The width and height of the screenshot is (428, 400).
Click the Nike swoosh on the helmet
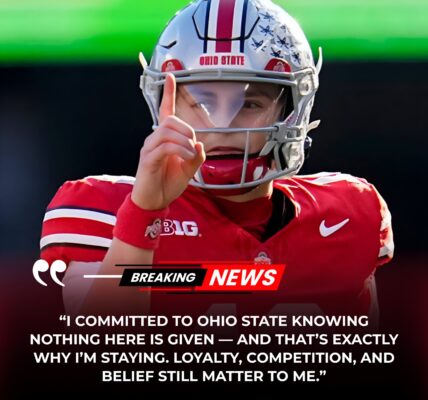pyautogui.click(x=169, y=44)
